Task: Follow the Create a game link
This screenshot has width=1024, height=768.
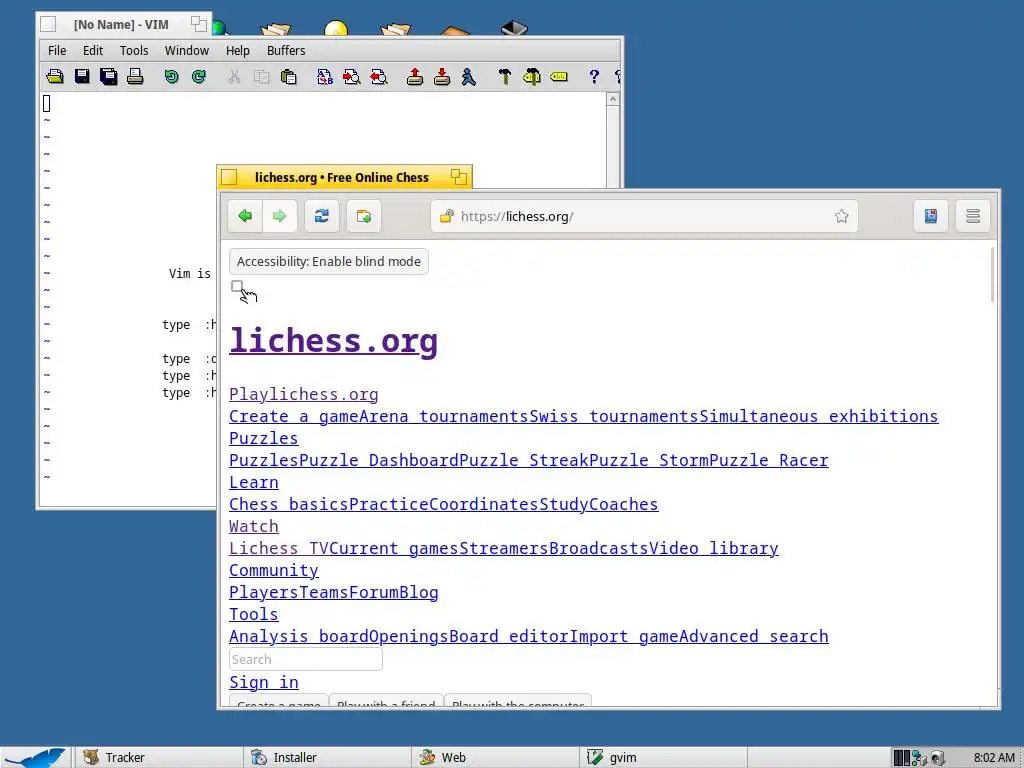Action: 294,416
